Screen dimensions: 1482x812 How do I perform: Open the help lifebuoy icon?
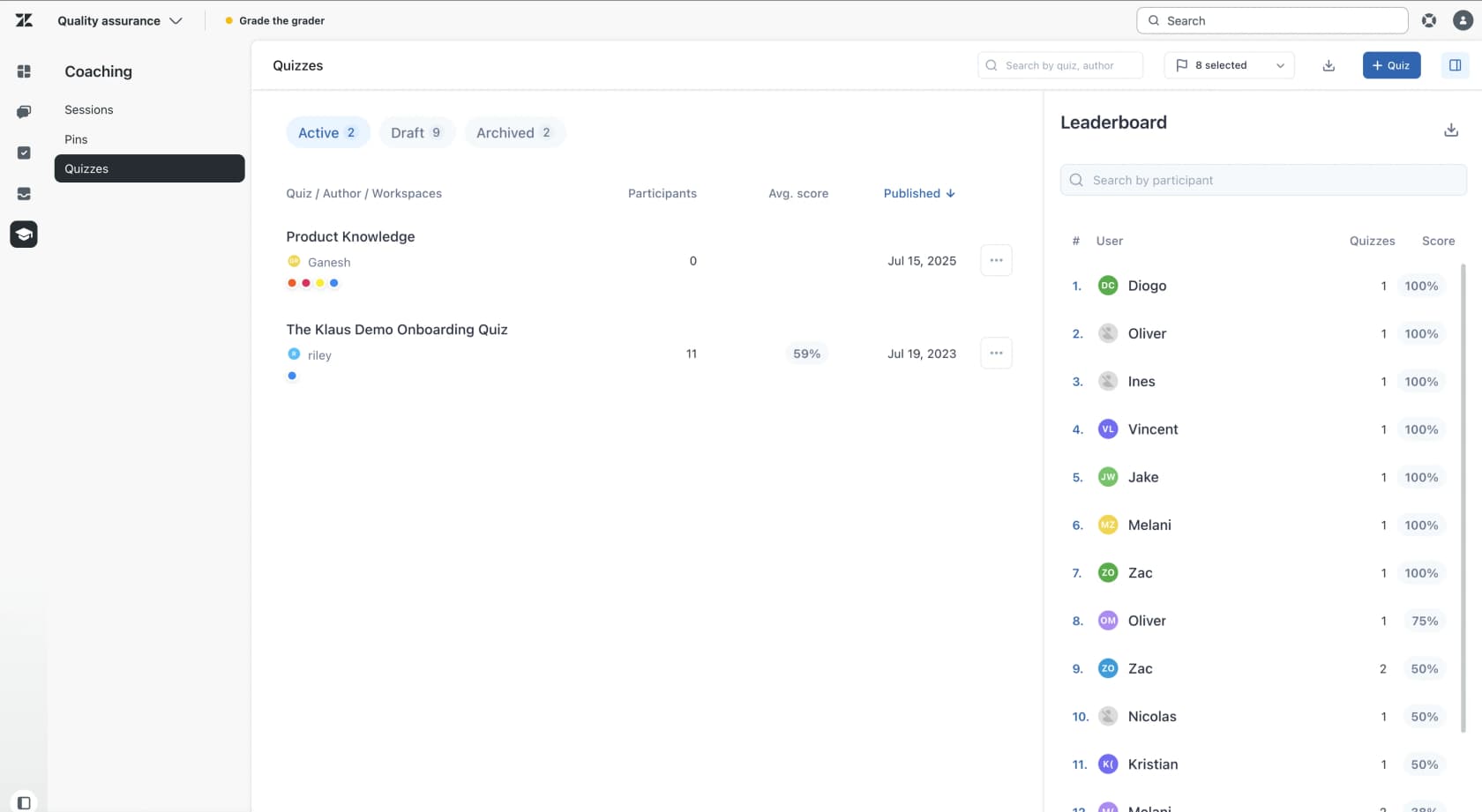pos(1429,20)
